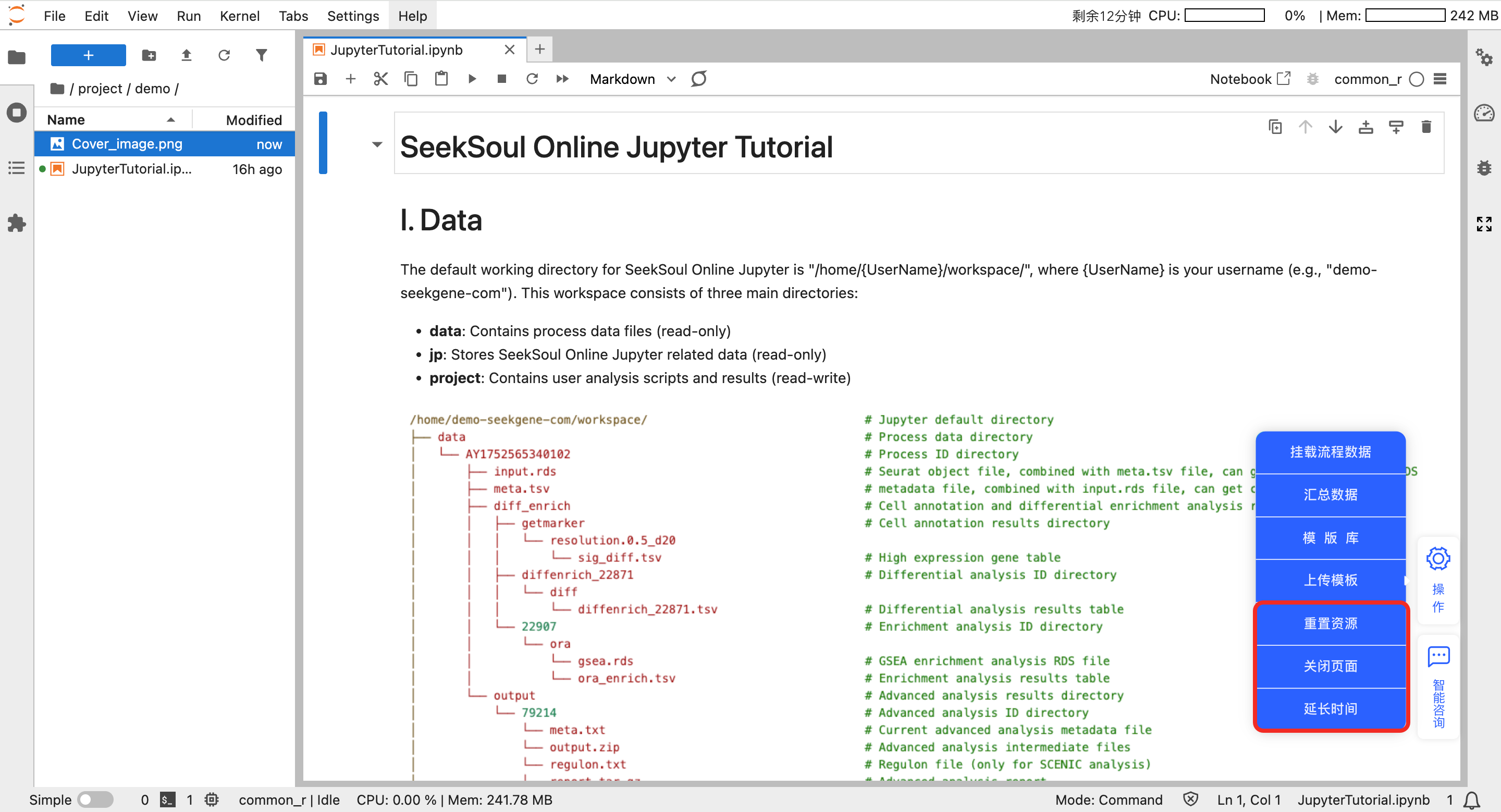The width and height of the screenshot is (1501, 812).
Task: Move the cell down with the arrow
Action: [1335, 127]
